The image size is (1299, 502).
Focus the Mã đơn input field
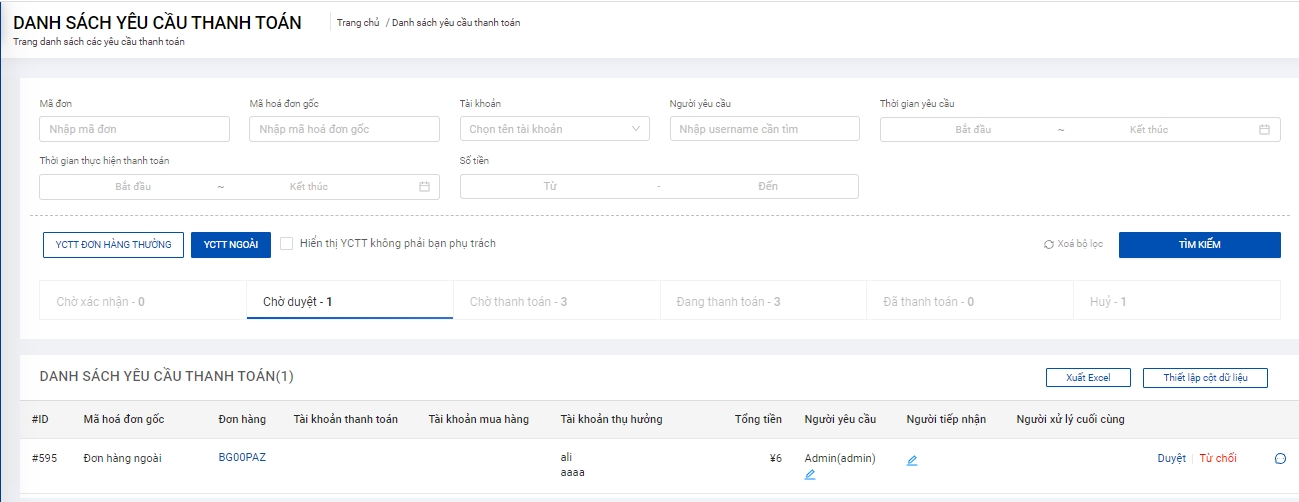tap(134, 129)
